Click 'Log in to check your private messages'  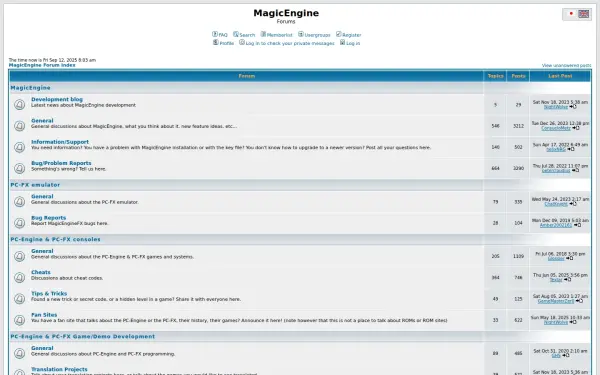290,43
